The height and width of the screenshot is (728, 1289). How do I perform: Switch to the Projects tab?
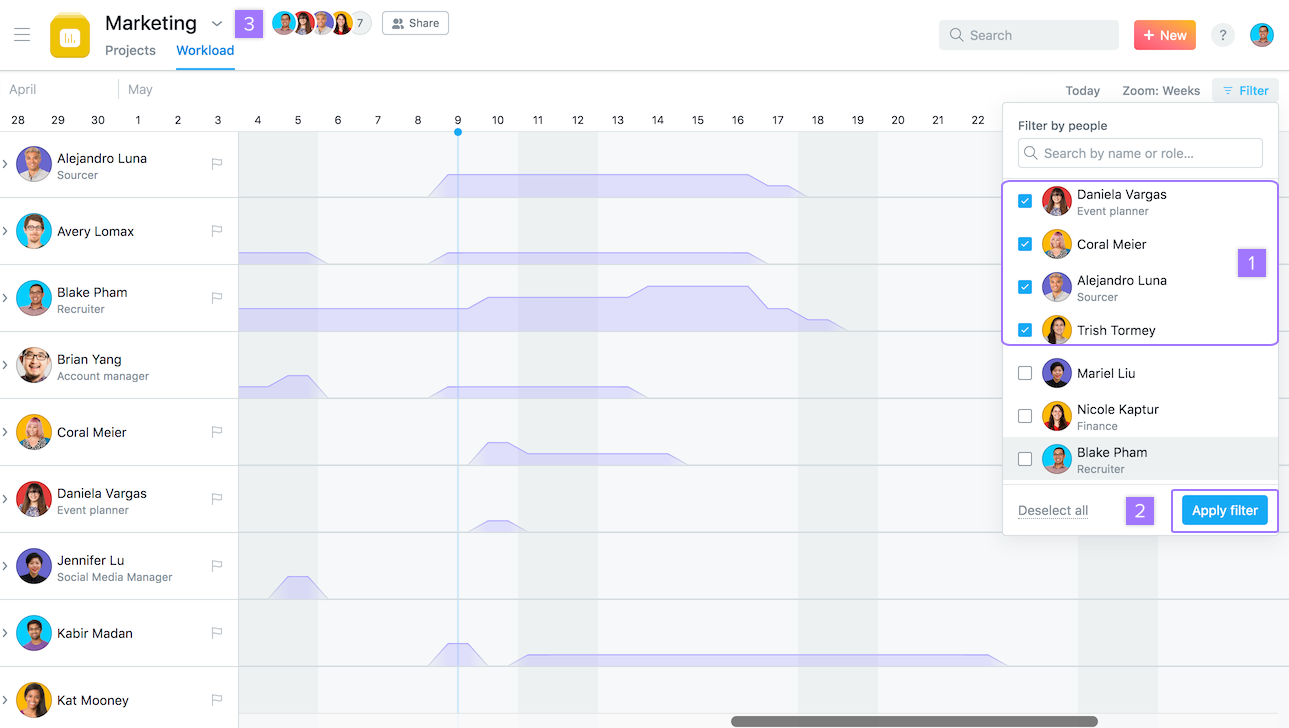click(130, 50)
